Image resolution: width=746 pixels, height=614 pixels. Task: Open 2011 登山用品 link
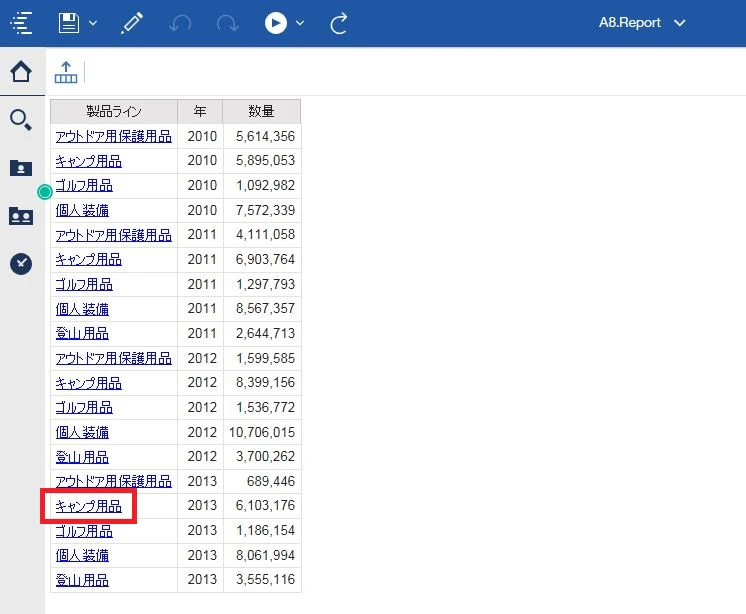[x=82, y=333]
